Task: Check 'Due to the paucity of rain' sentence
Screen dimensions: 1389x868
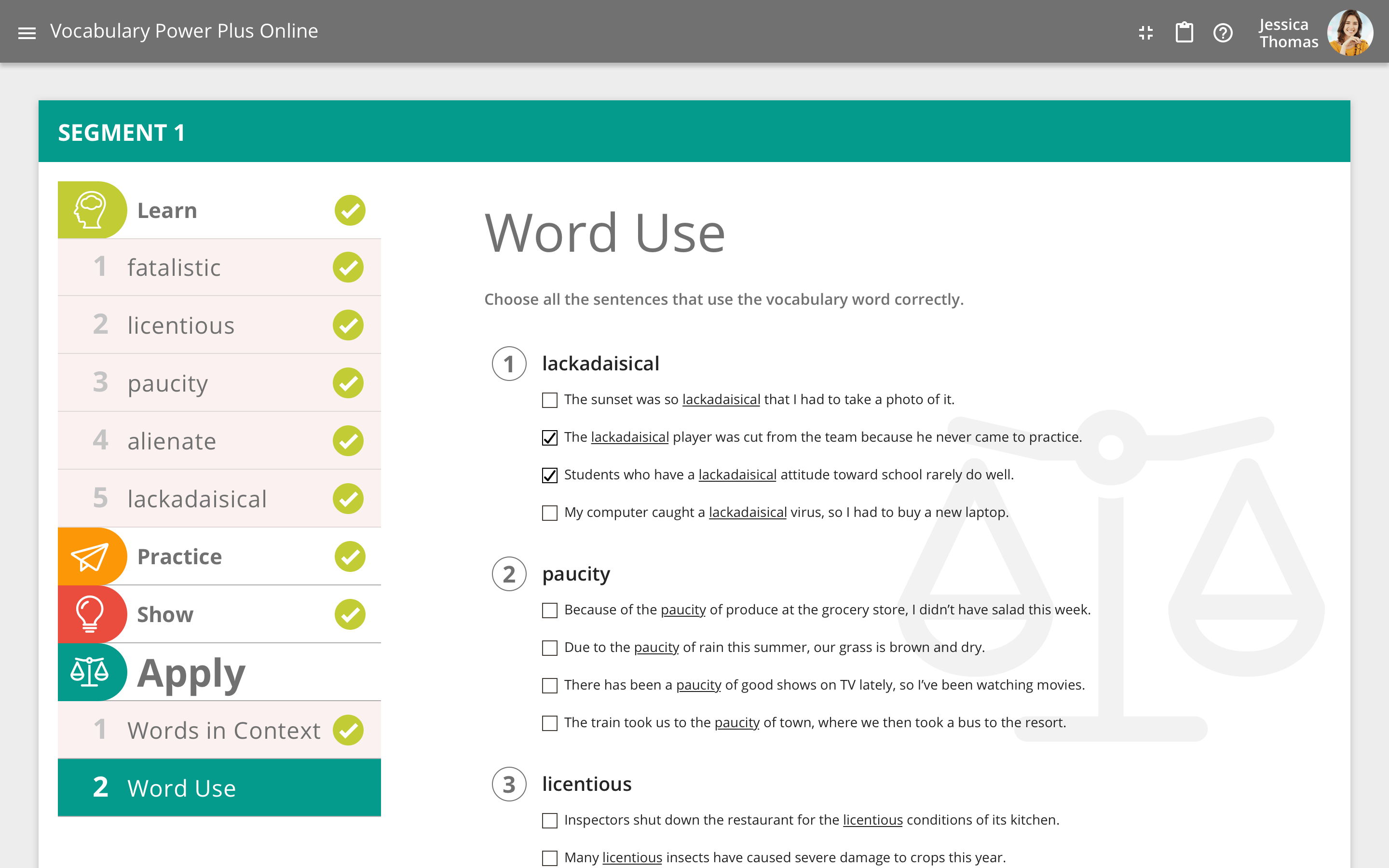Action: (550, 648)
